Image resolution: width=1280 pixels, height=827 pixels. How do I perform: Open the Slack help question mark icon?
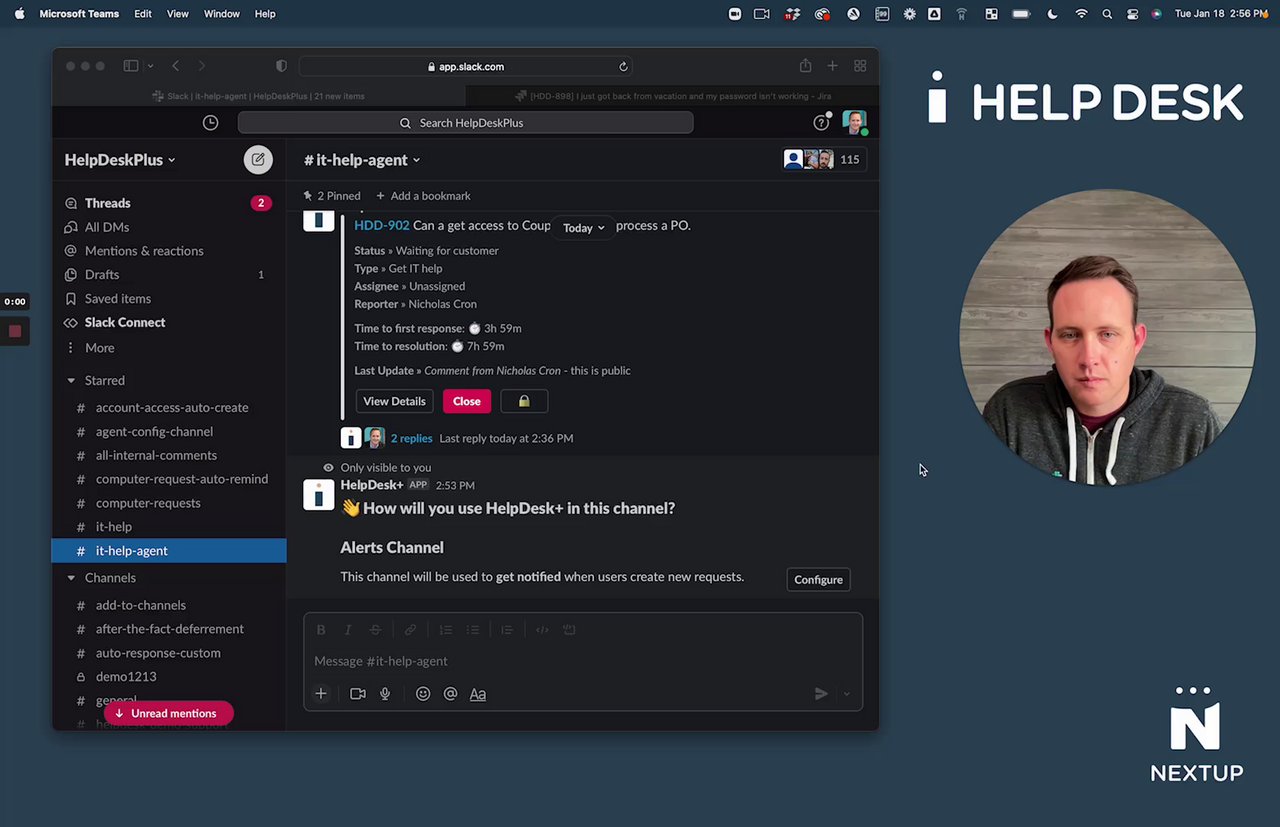(x=821, y=122)
